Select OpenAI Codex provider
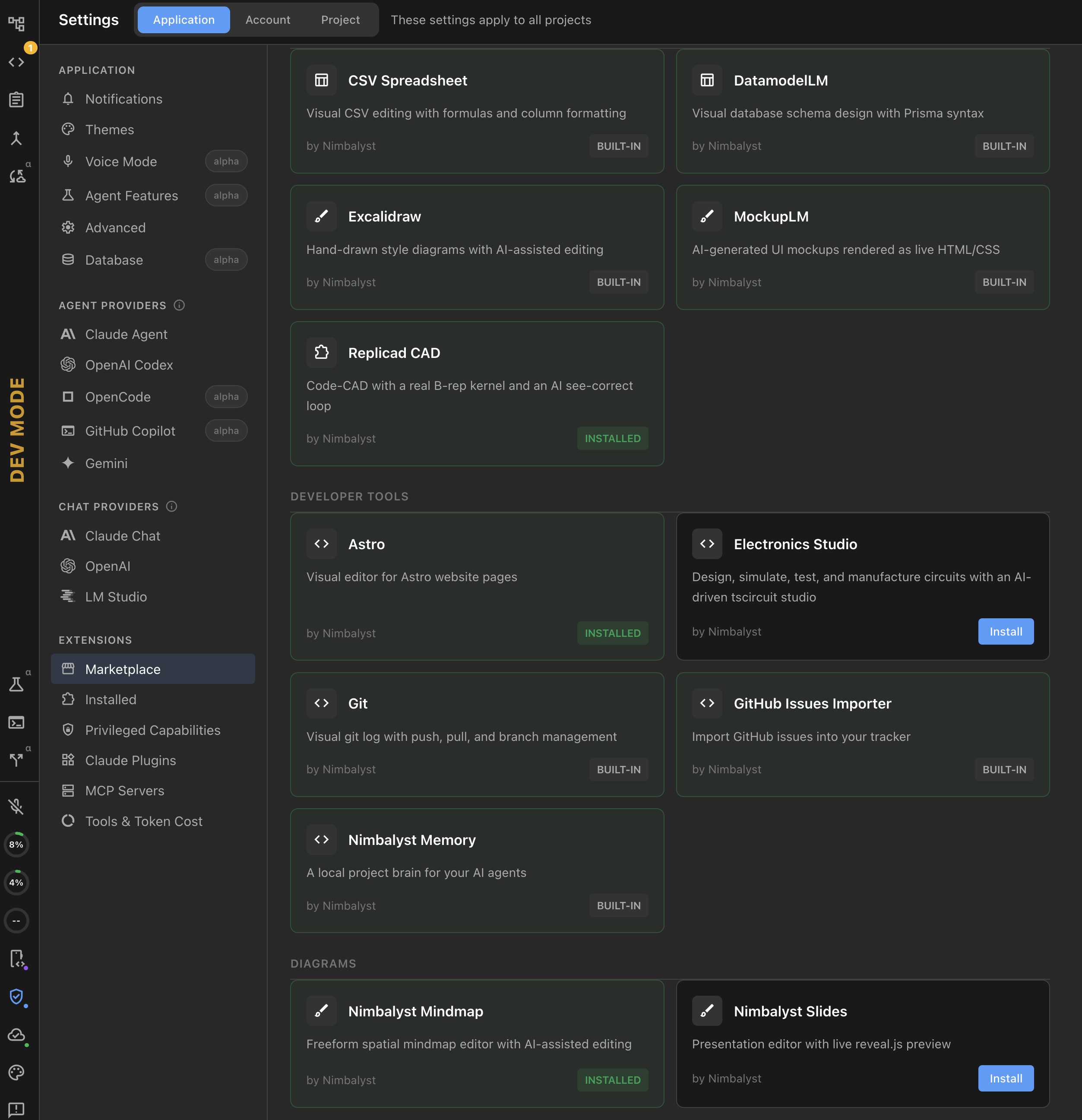 tap(153, 364)
